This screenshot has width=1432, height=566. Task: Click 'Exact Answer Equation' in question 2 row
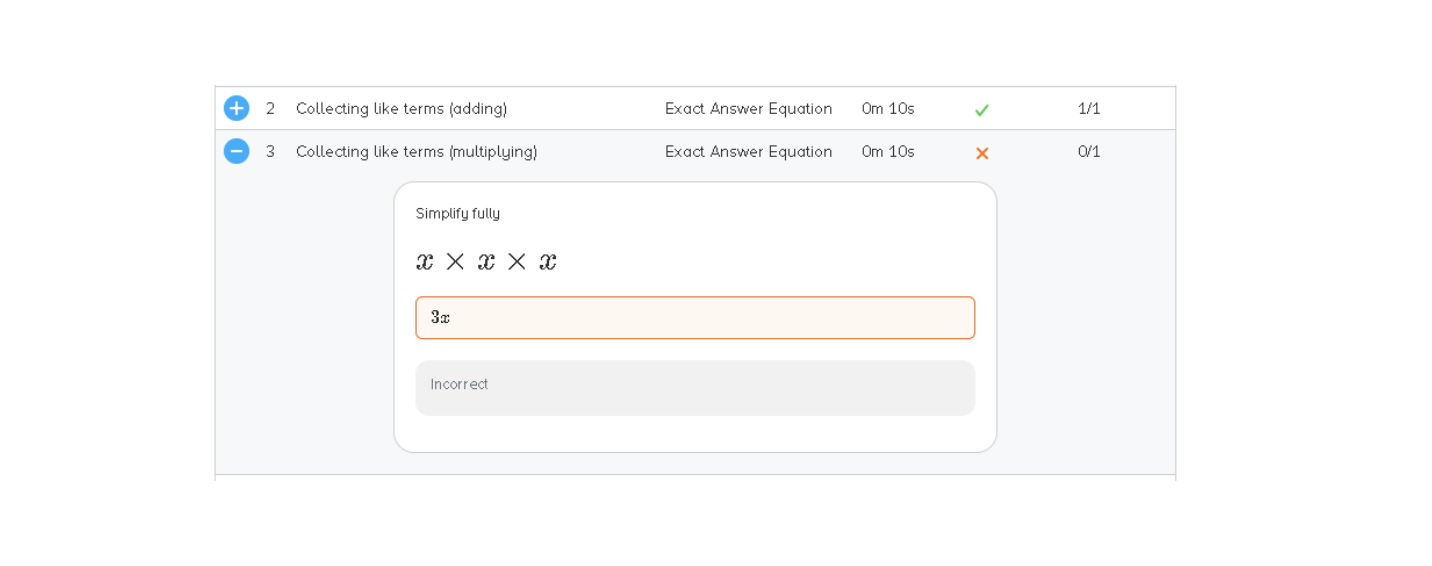pos(748,109)
